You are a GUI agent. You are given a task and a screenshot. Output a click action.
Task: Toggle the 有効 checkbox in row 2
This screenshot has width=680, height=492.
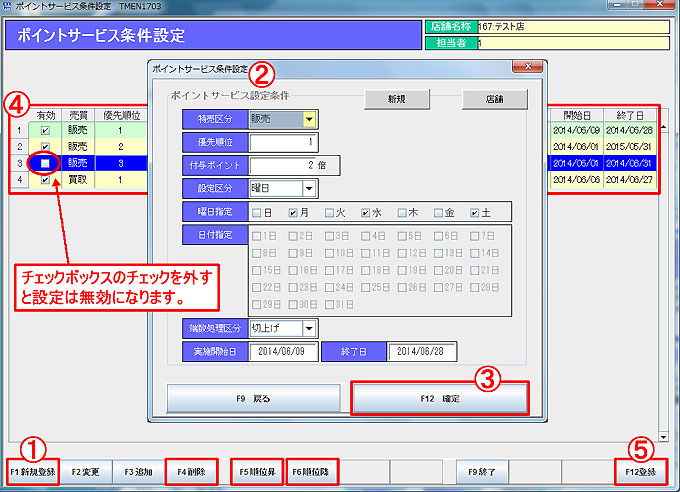pos(45,147)
